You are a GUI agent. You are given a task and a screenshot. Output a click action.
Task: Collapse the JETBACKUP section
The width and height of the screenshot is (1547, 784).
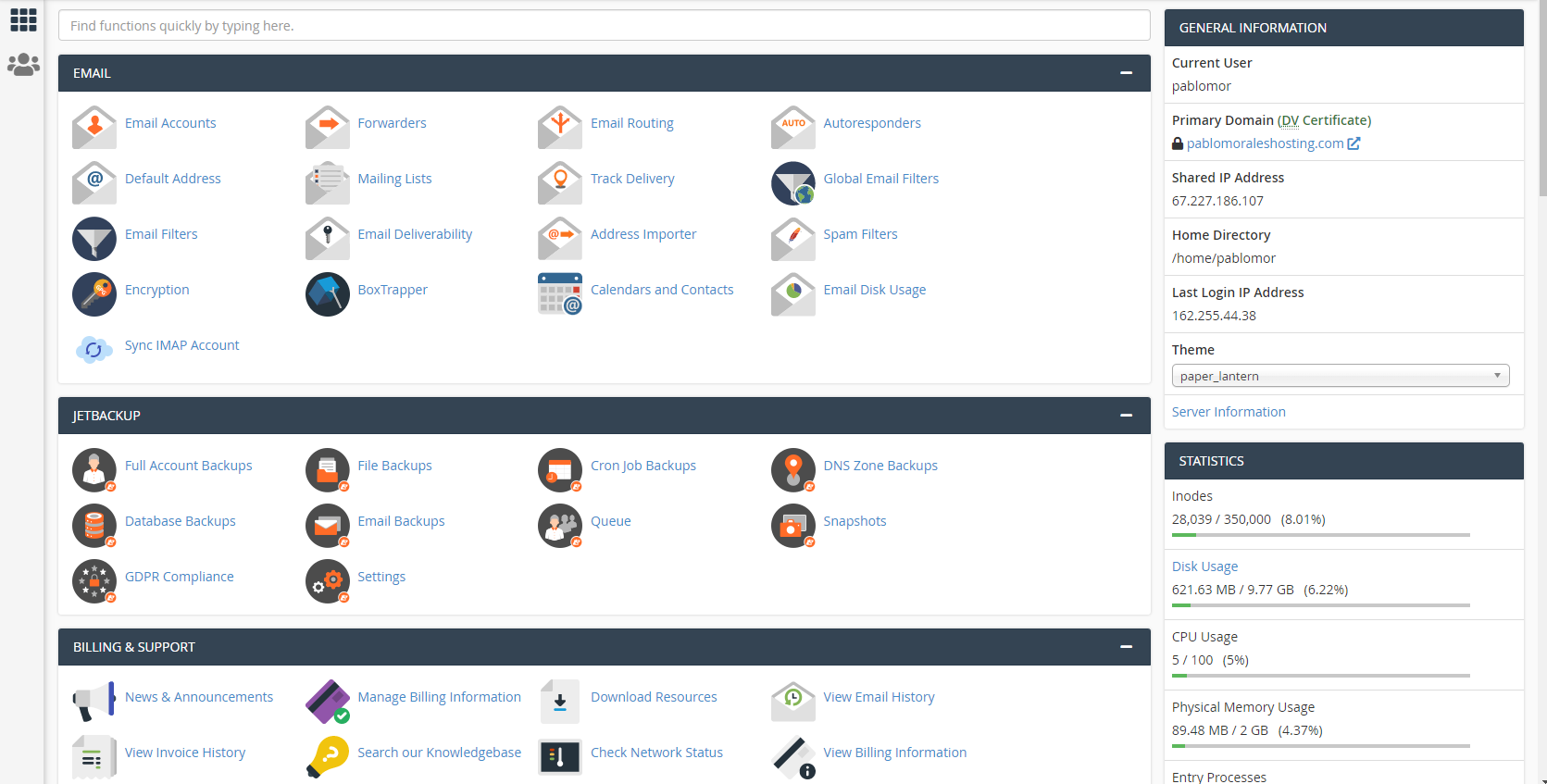(x=1126, y=416)
